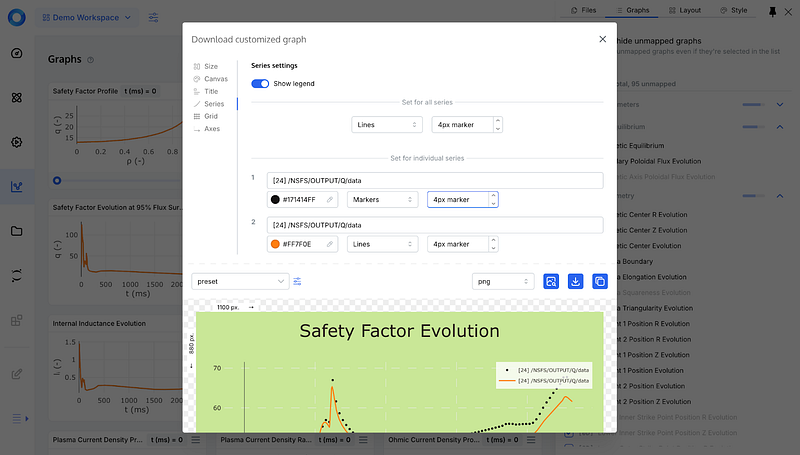
Task: Expand the Parameters section chevron
Action: point(780,105)
